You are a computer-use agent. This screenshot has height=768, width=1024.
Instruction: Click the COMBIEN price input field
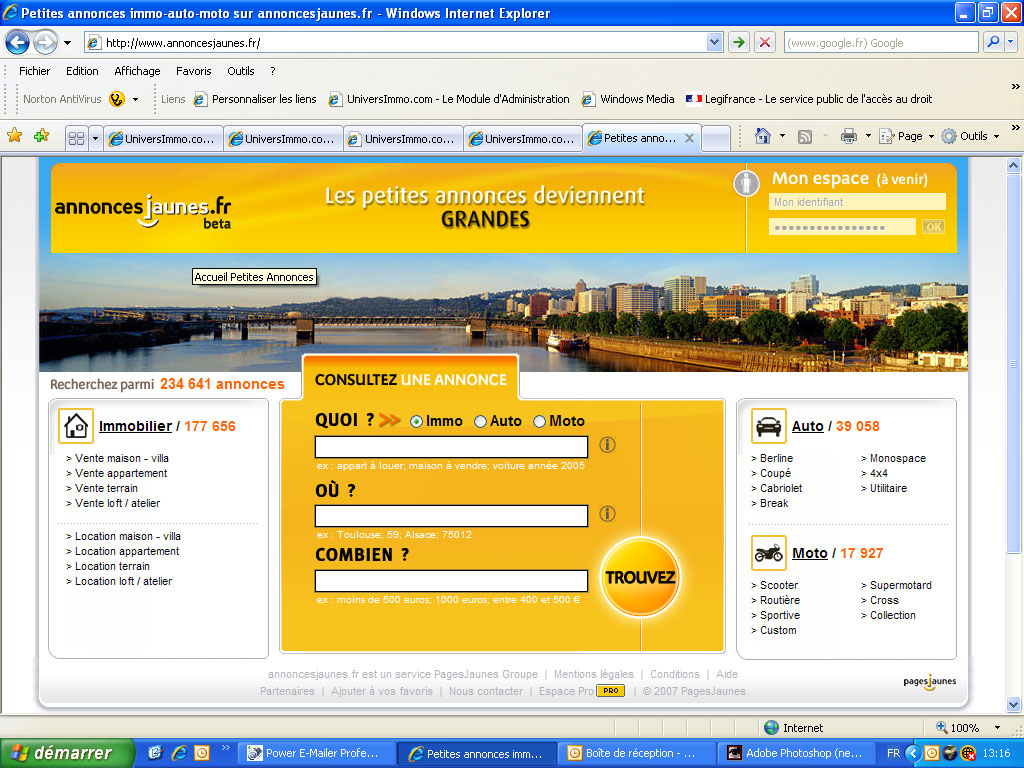click(x=451, y=581)
